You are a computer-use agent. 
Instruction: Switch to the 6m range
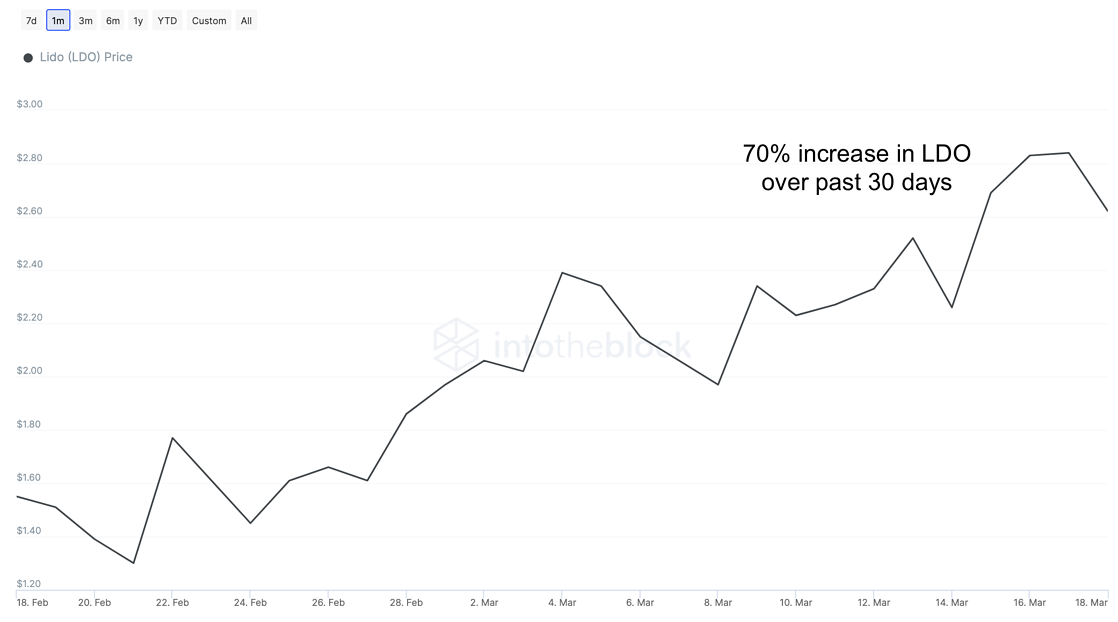click(x=113, y=21)
